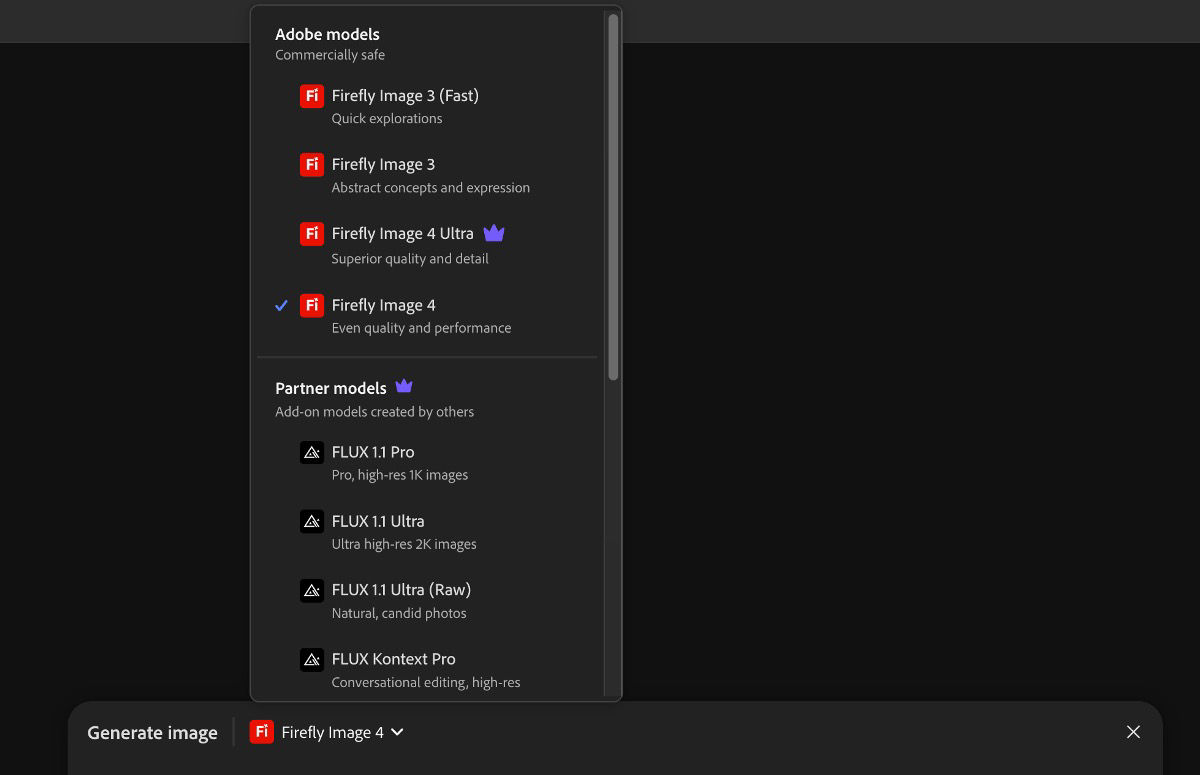This screenshot has width=1200, height=775.
Task: Click Natural, candid photos description
Action: pyautogui.click(x=399, y=613)
